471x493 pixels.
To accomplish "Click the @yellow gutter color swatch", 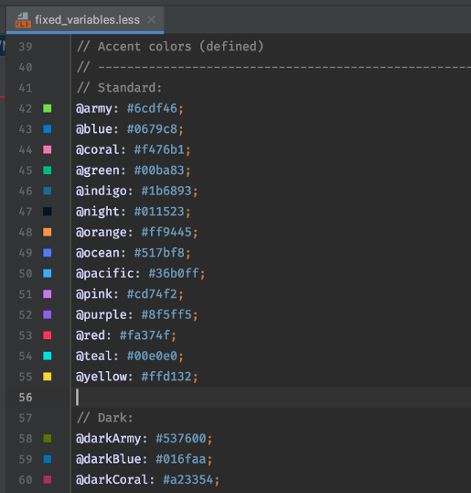I will click(47, 377).
